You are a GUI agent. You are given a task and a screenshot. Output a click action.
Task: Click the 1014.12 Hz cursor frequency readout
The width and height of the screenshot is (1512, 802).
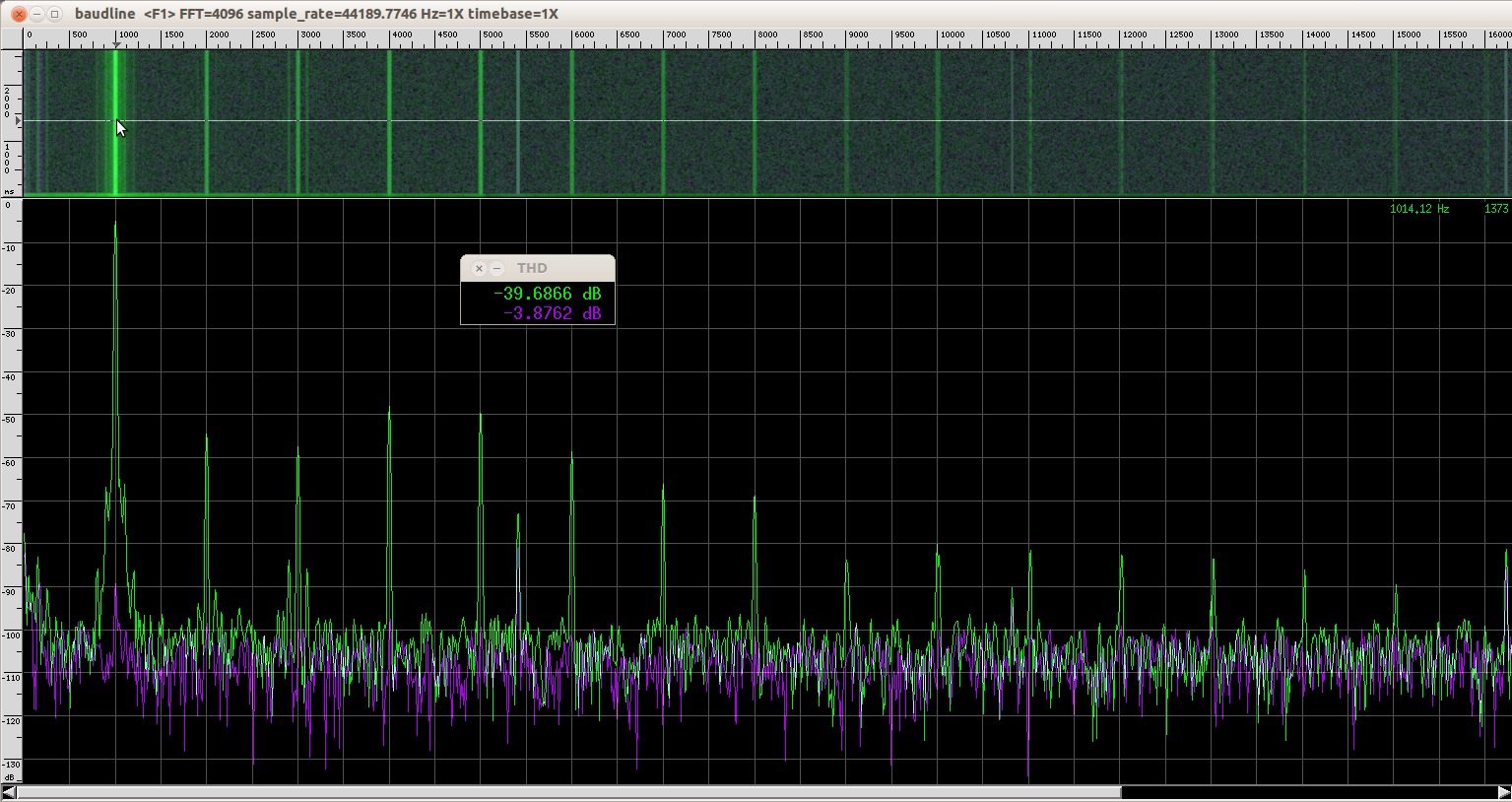(x=1419, y=209)
